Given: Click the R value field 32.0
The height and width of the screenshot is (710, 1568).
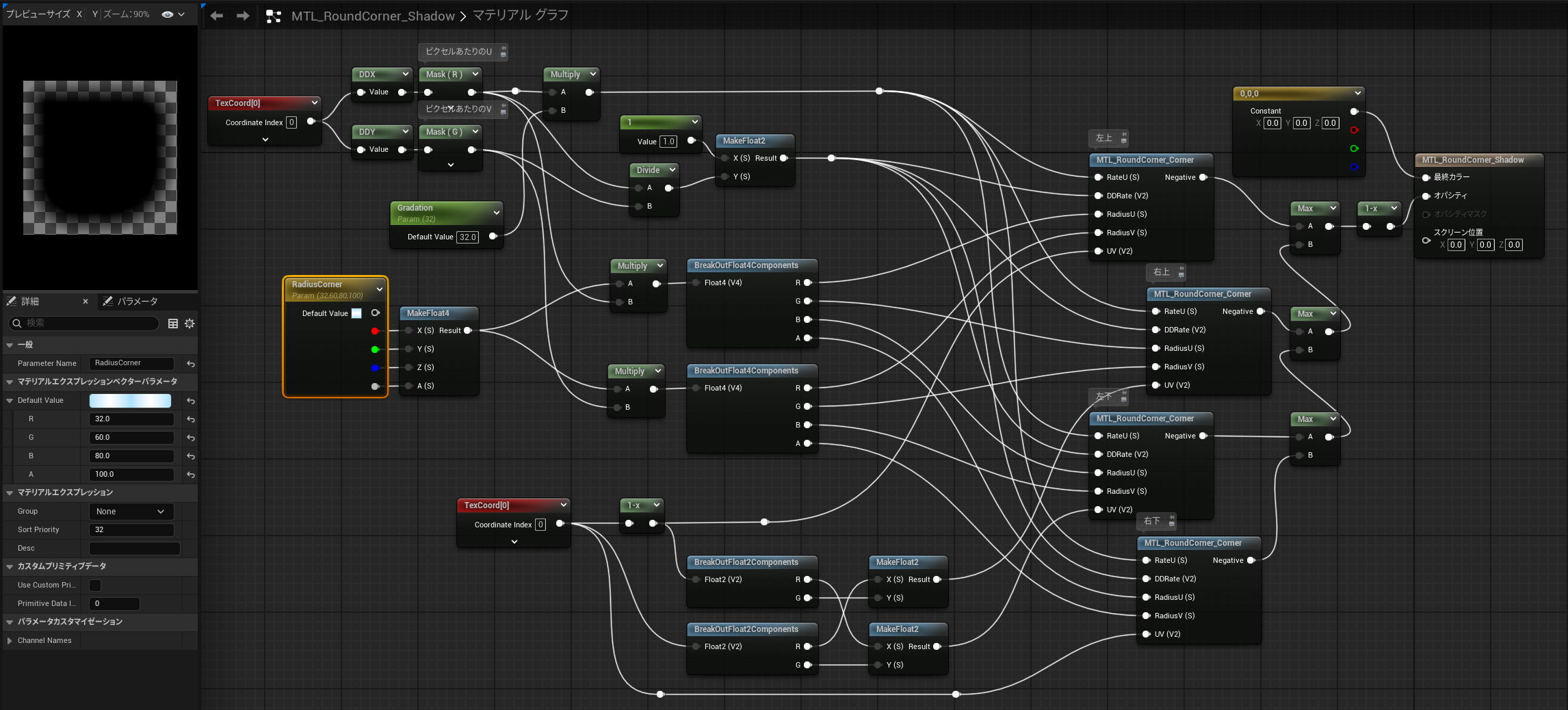Looking at the screenshot, I should coord(131,419).
